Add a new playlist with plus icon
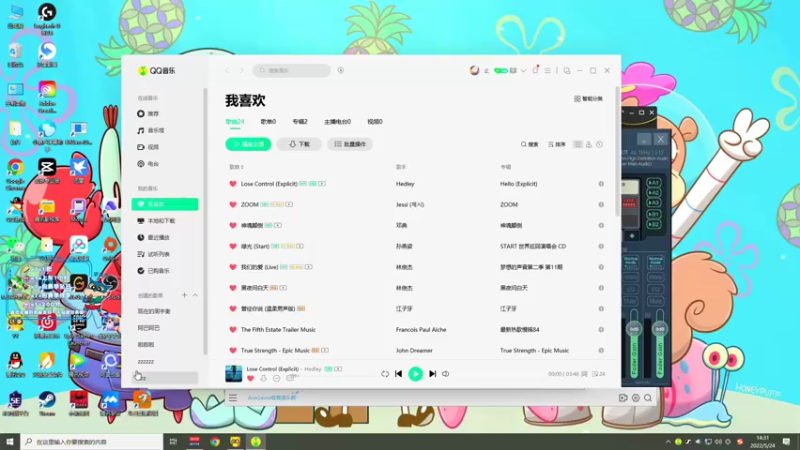 (184, 295)
